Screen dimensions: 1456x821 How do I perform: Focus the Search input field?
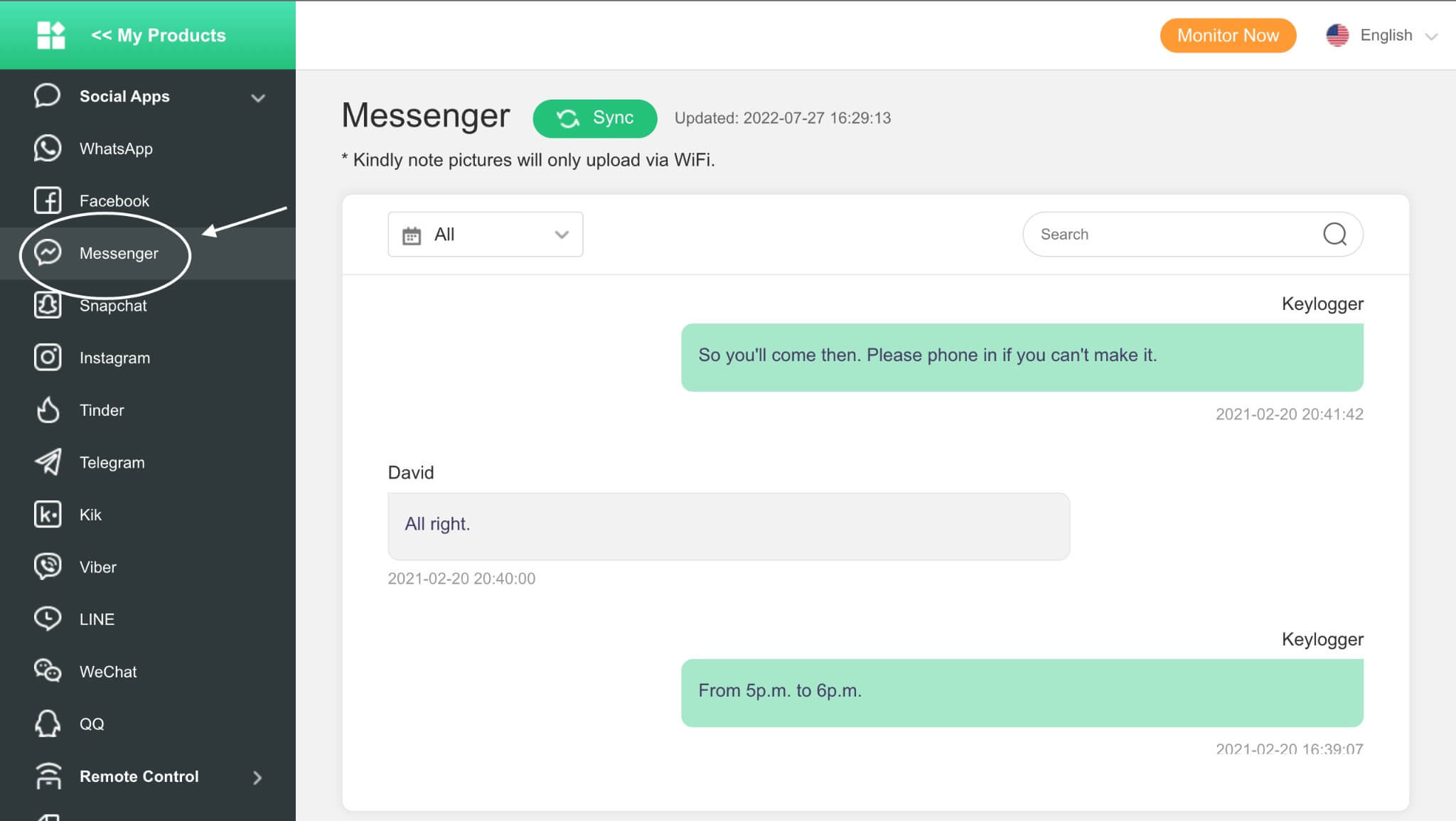click(1193, 234)
